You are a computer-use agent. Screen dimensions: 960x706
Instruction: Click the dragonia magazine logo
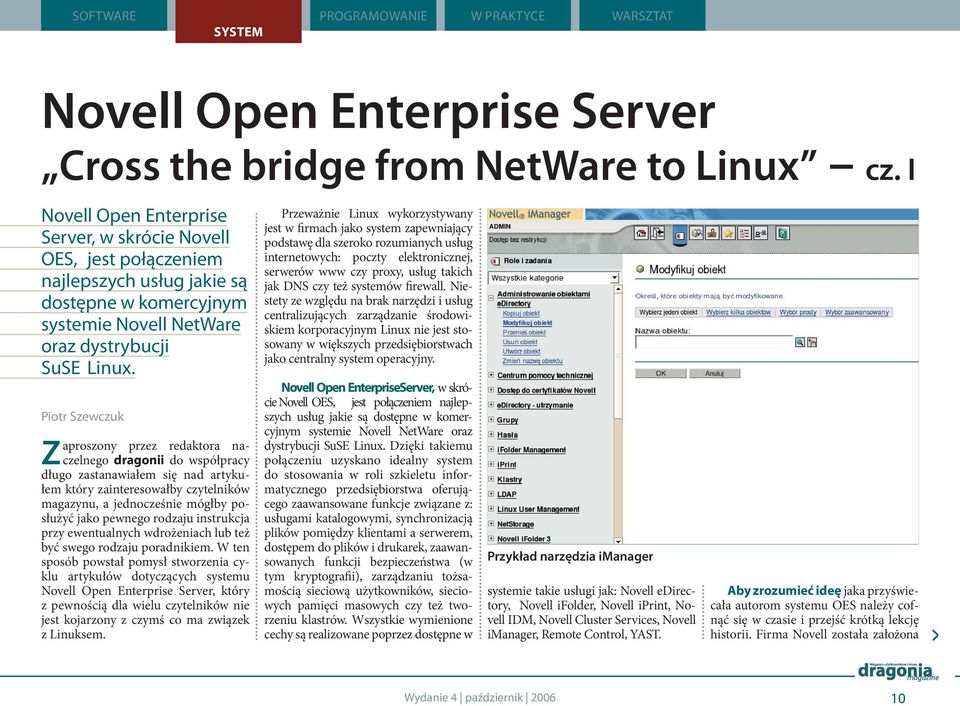[898, 671]
